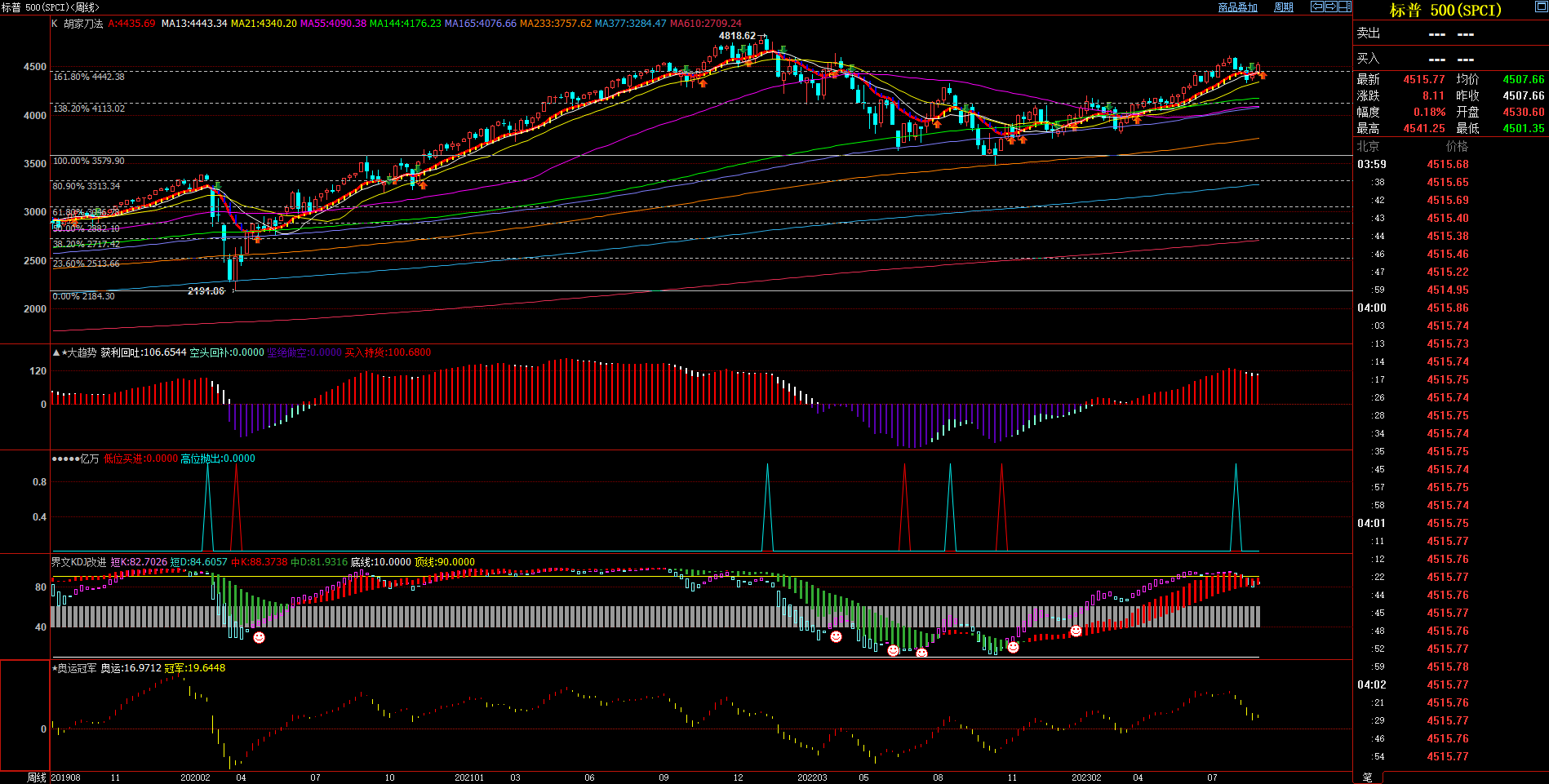The height and width of the screenshot is (784, 1549).
Task: Click the left arrow navigation icon
Action: (x=1316, y=7)
